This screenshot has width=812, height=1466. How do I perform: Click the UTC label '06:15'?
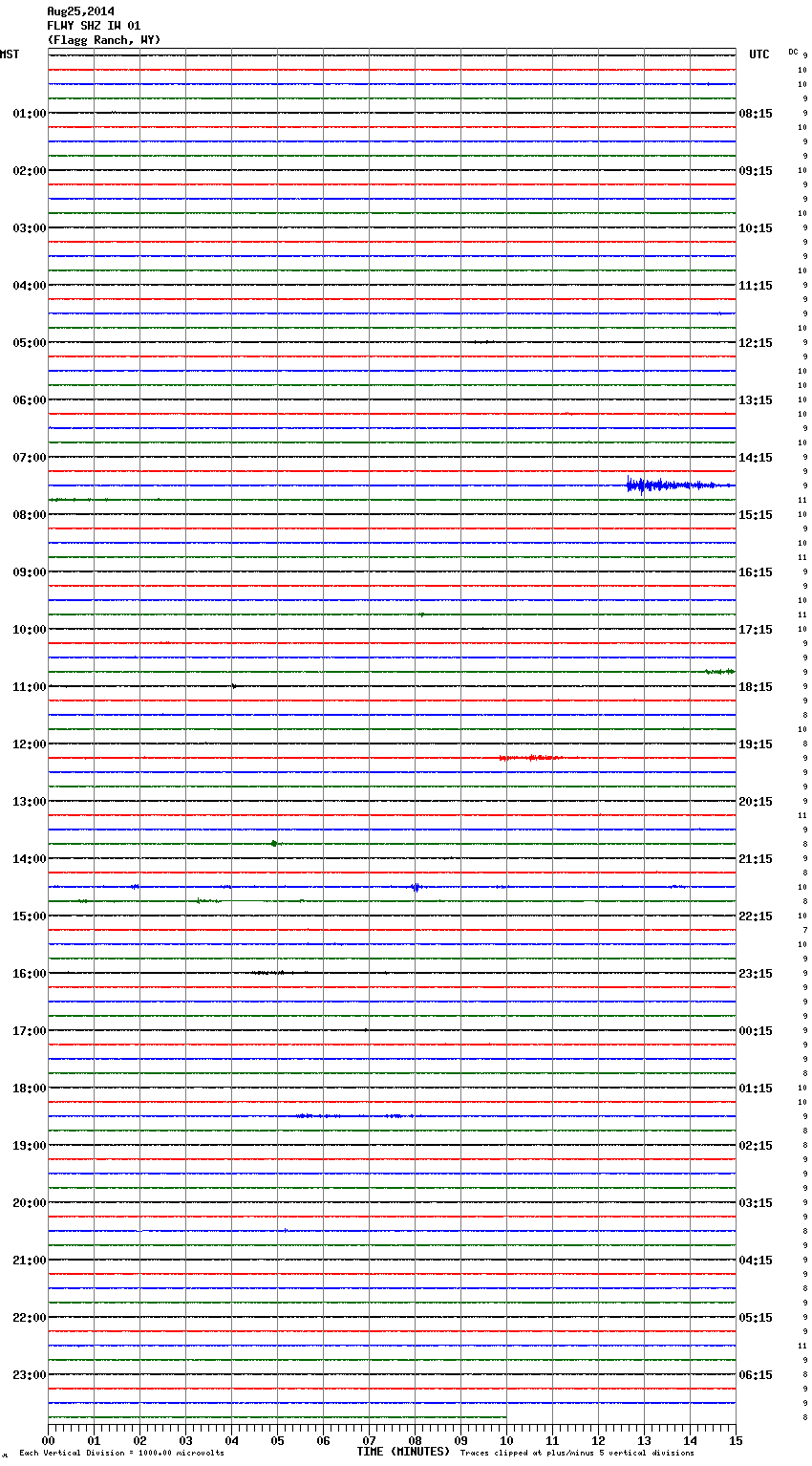click(x=756, y=1375)
